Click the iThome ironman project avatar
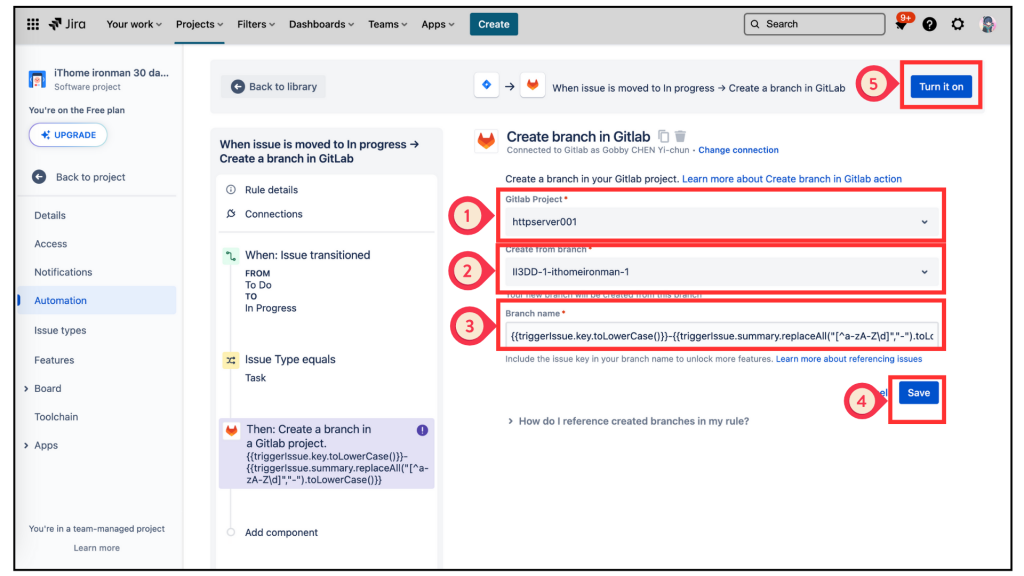Screen dimensions: 1024x576 coord(37,79)
